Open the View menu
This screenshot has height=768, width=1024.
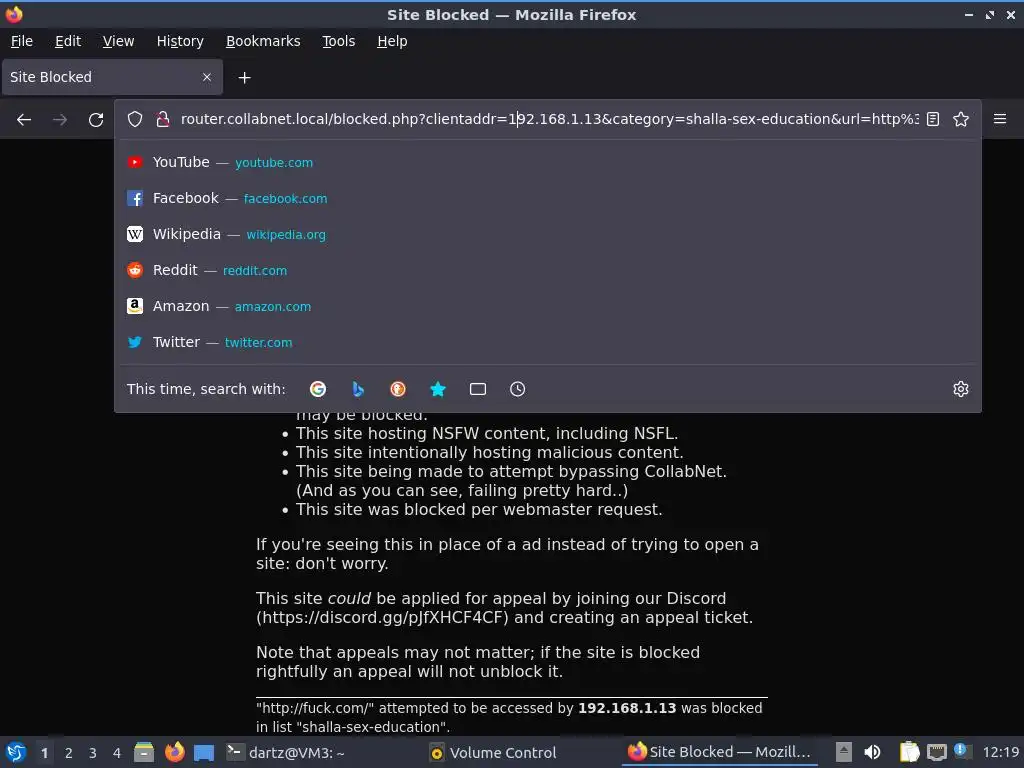pyautogui.click(x=118, y=41)
